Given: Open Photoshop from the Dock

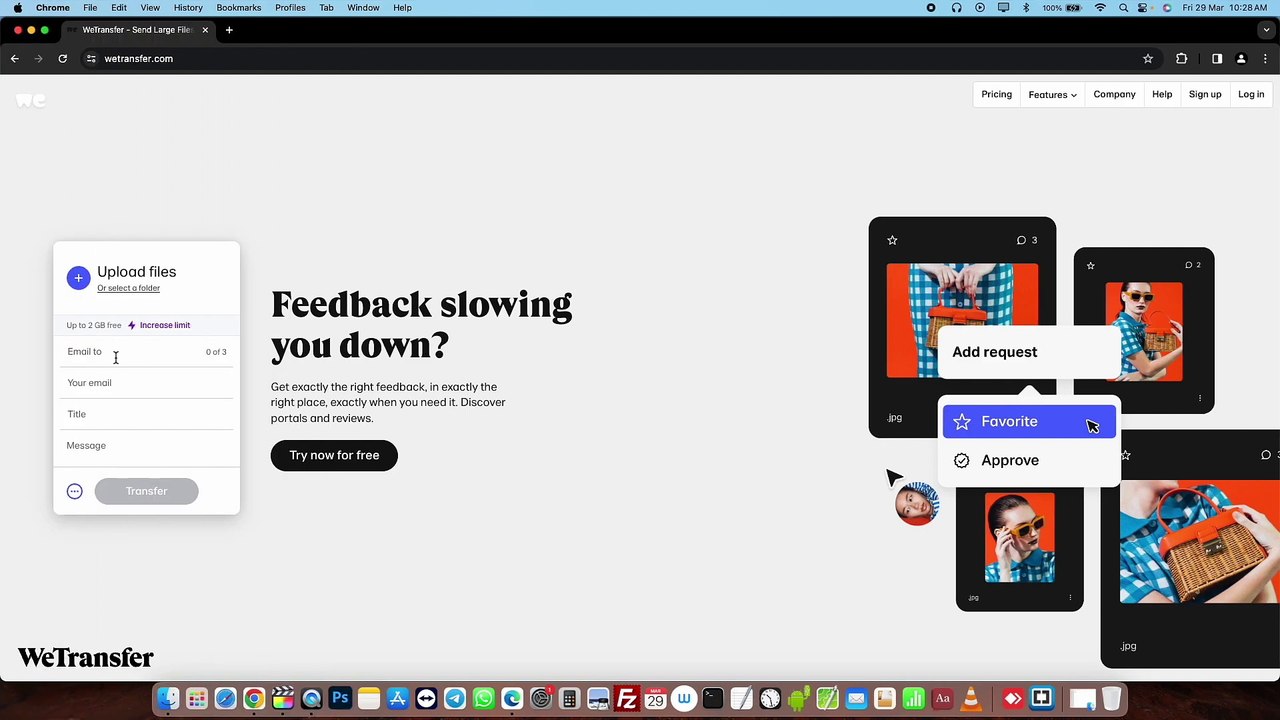Looking at the screenshot, I should pos(340,699).
